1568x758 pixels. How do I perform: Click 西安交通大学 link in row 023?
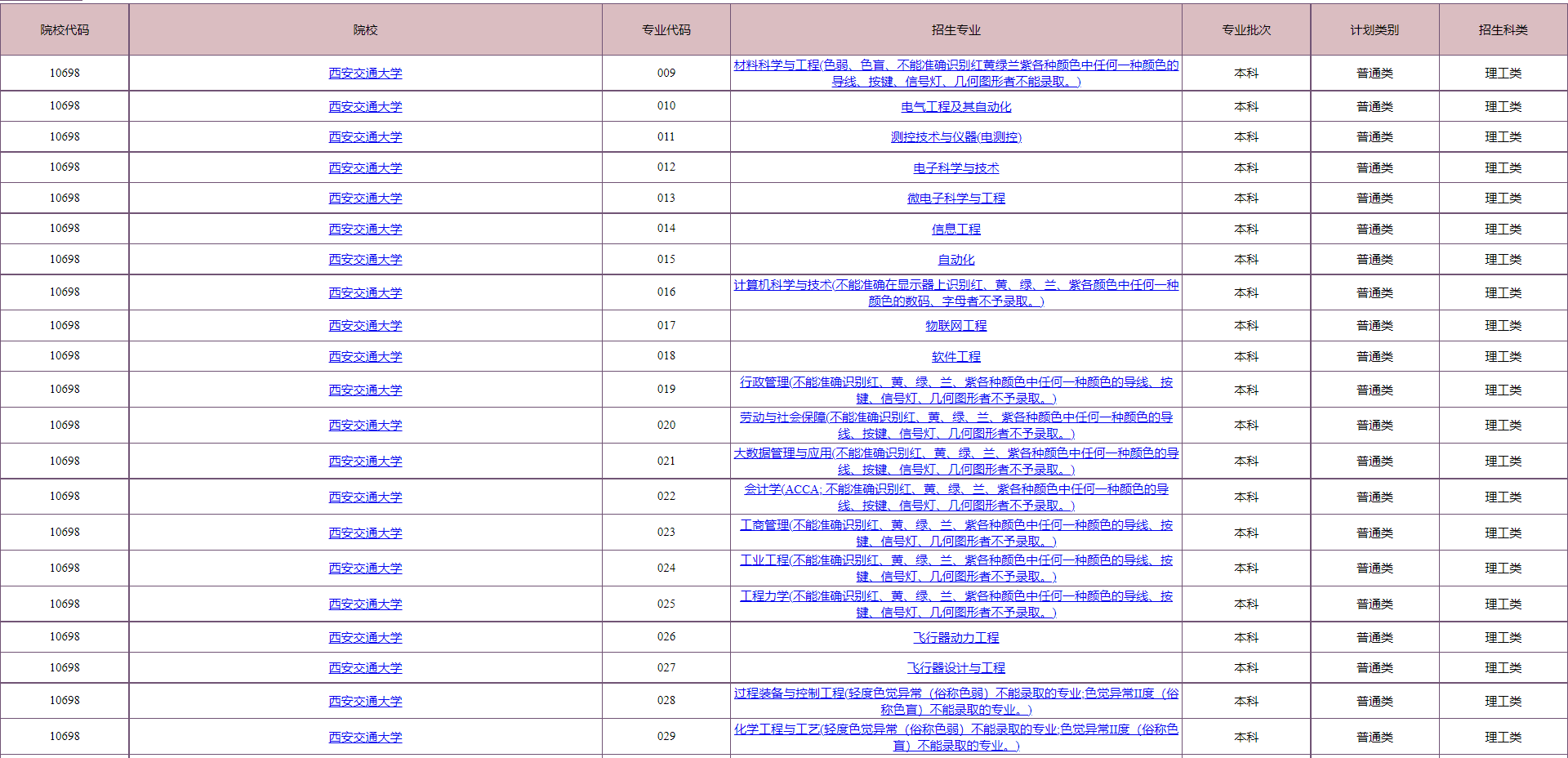365,533
